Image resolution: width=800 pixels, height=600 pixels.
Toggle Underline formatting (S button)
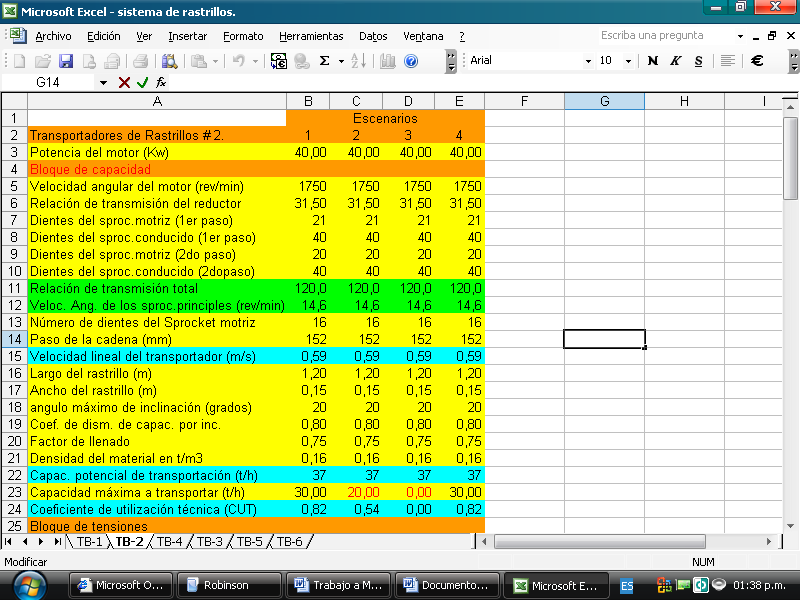[698, 61]
